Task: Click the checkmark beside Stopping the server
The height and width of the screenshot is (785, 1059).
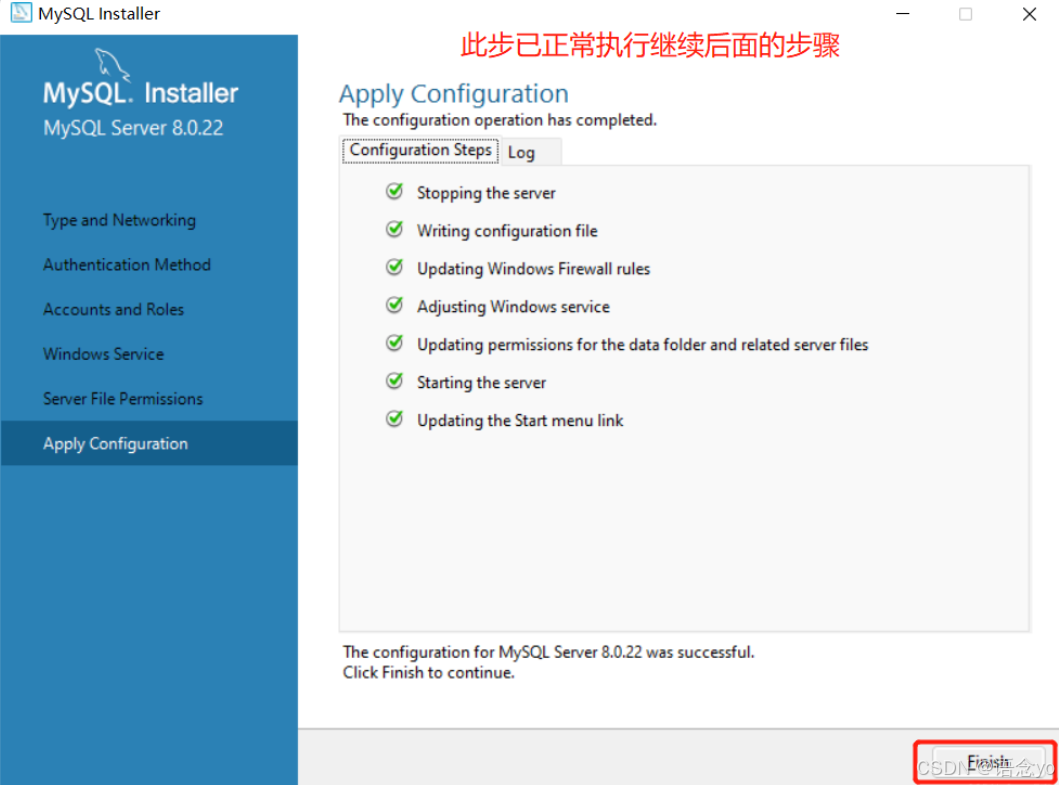Action: (394, 192)
